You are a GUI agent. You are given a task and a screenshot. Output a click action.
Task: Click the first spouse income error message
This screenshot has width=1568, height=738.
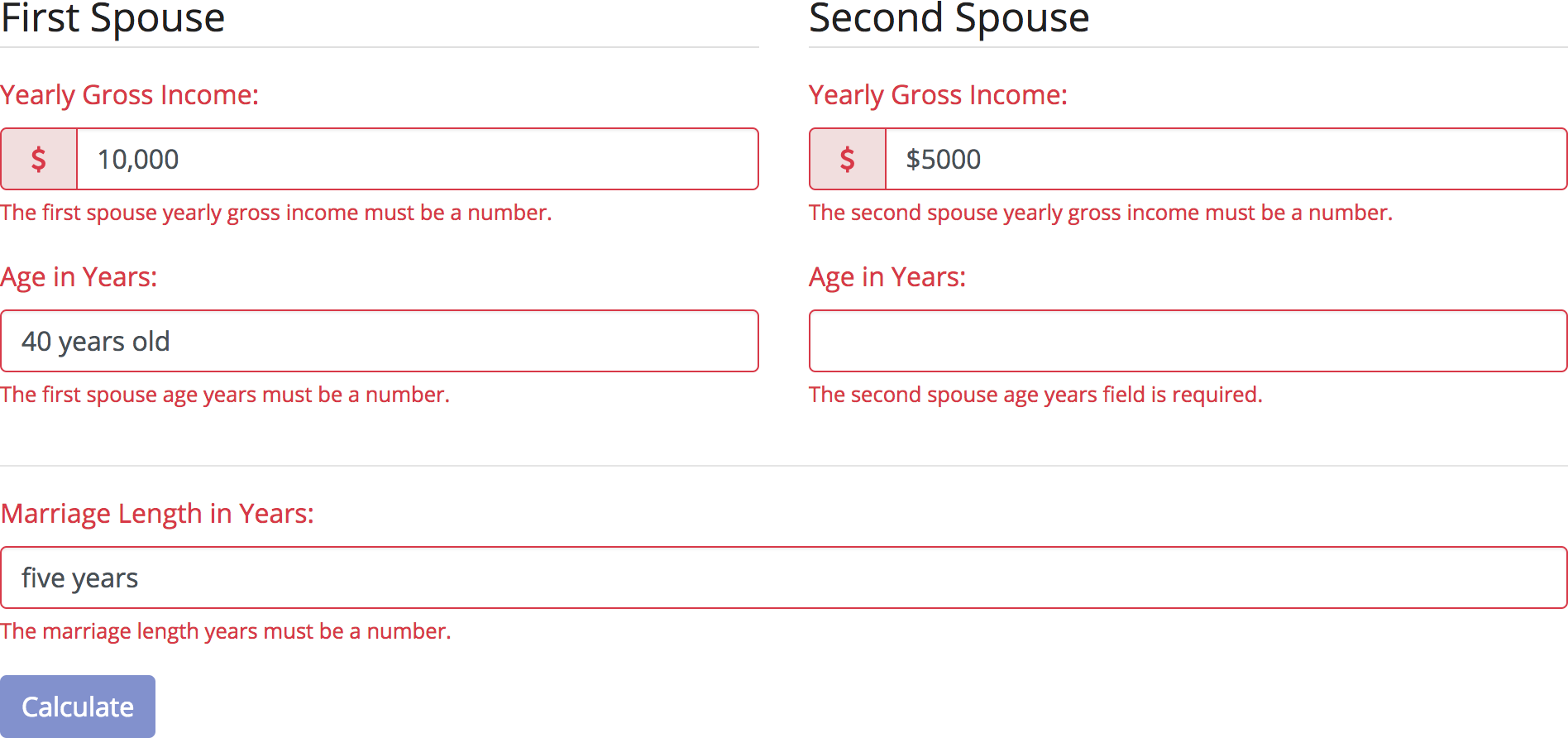(275, 213)
